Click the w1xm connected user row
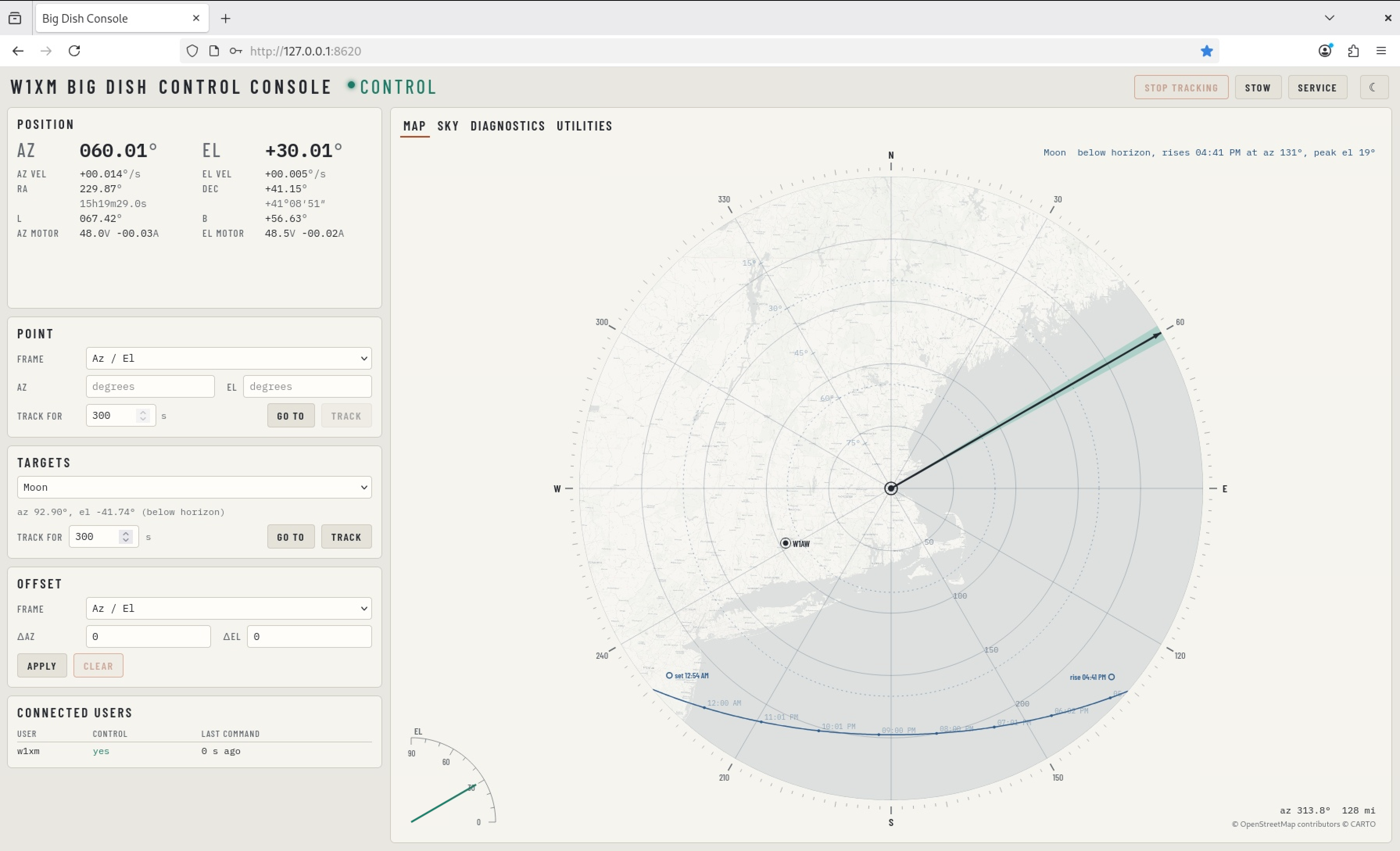Viewport: 1400px width, 851px height. point(194,751)
